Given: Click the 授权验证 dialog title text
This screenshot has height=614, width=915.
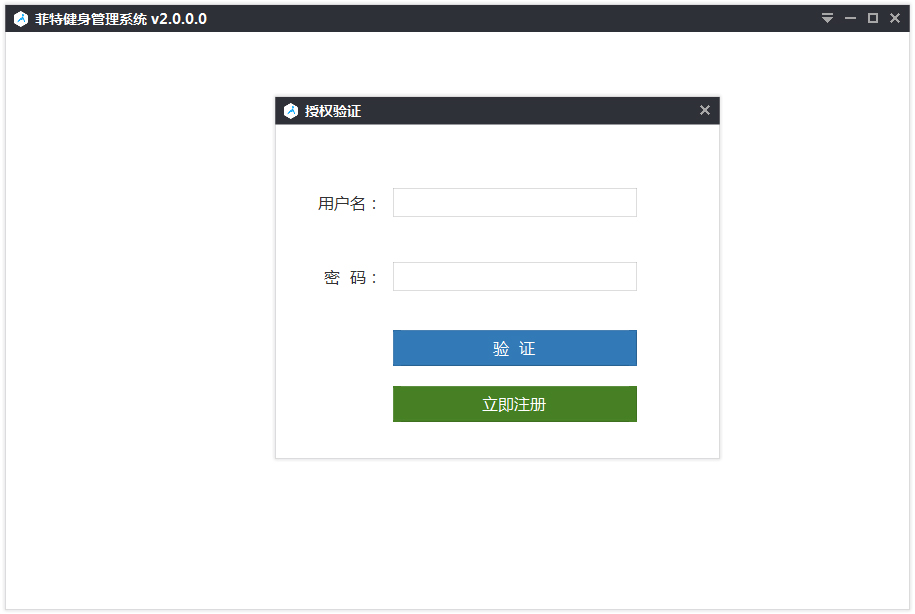Looking at the screenshot, I should pyautogui.click(x=333, y=111).
